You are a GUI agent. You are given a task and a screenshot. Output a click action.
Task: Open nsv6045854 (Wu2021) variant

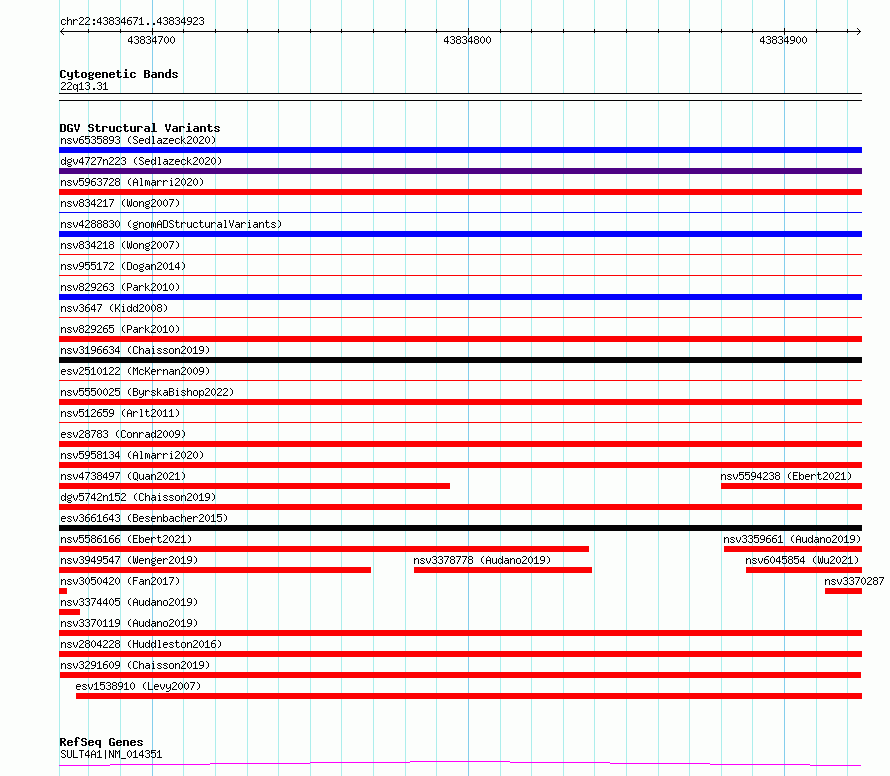coord(802,560)
